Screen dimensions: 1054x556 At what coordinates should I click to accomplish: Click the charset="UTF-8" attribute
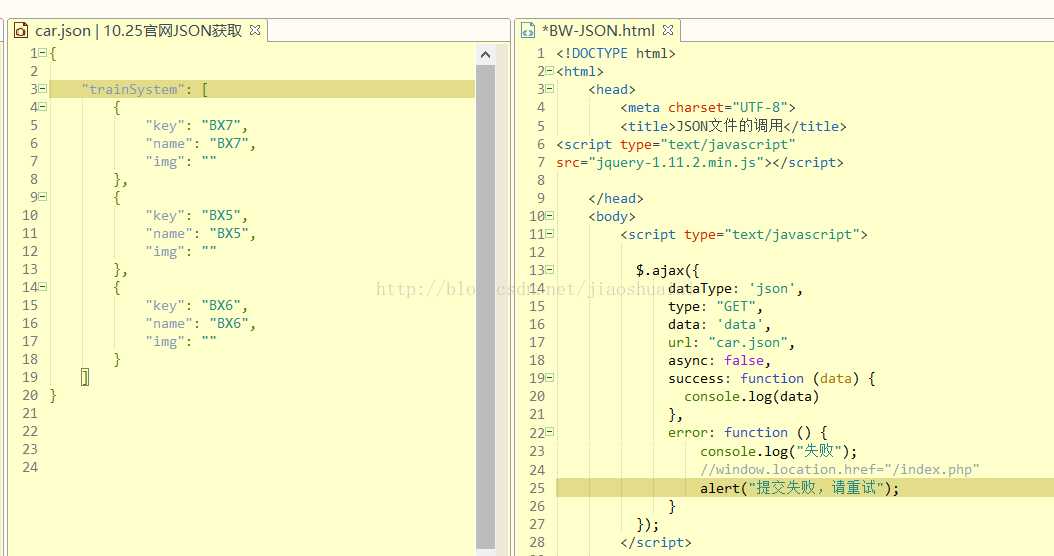727,107
